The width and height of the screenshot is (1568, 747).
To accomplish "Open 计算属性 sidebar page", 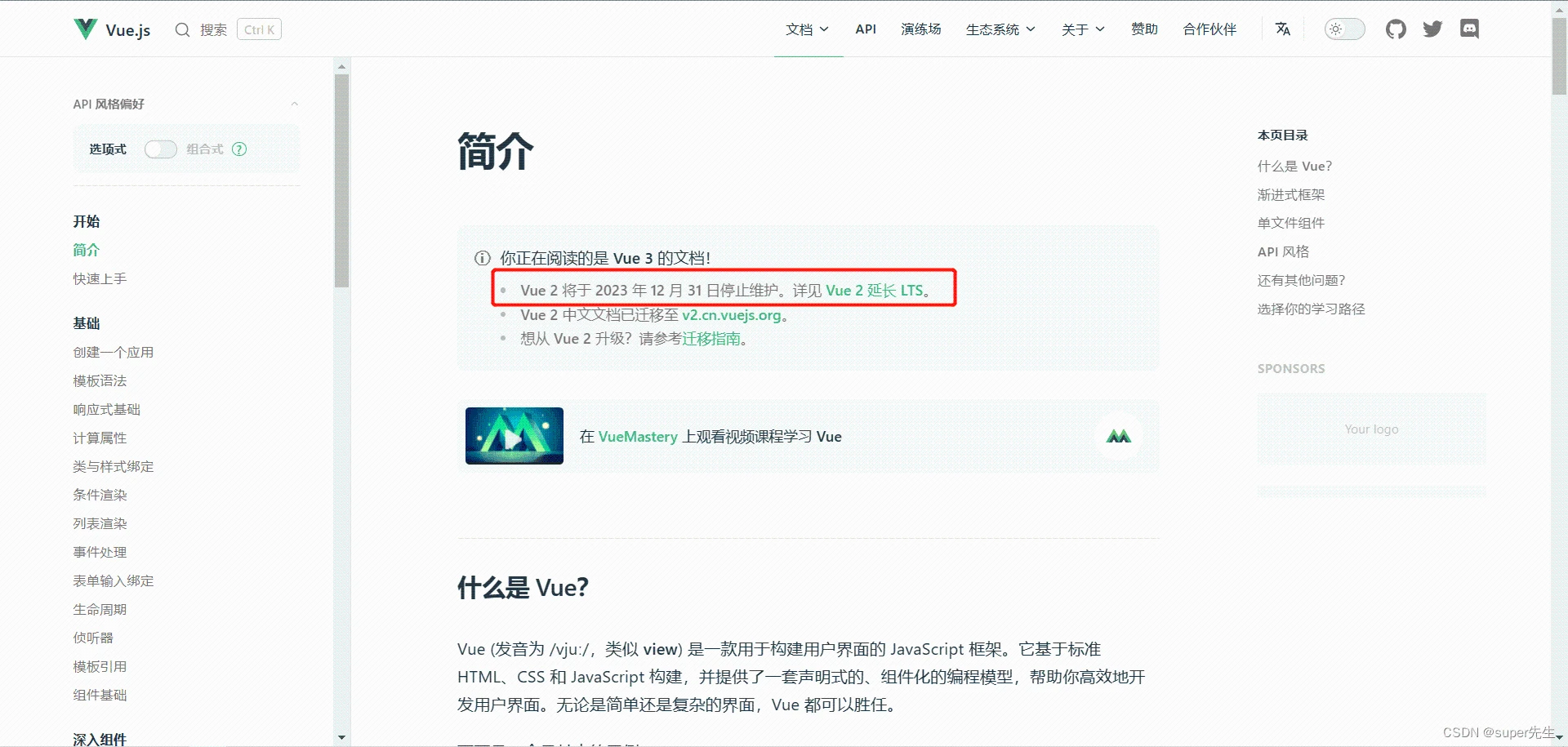I will 100,438.
